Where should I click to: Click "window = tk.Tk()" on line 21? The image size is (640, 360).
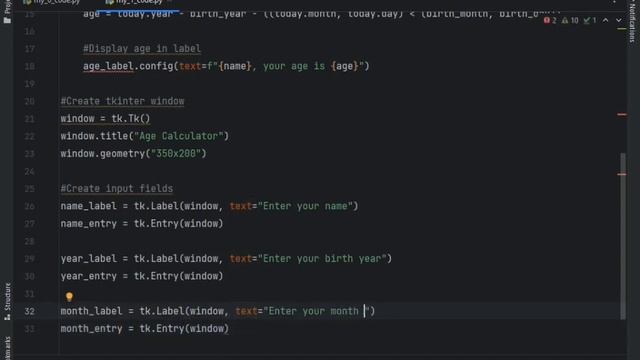click(105, 119)
